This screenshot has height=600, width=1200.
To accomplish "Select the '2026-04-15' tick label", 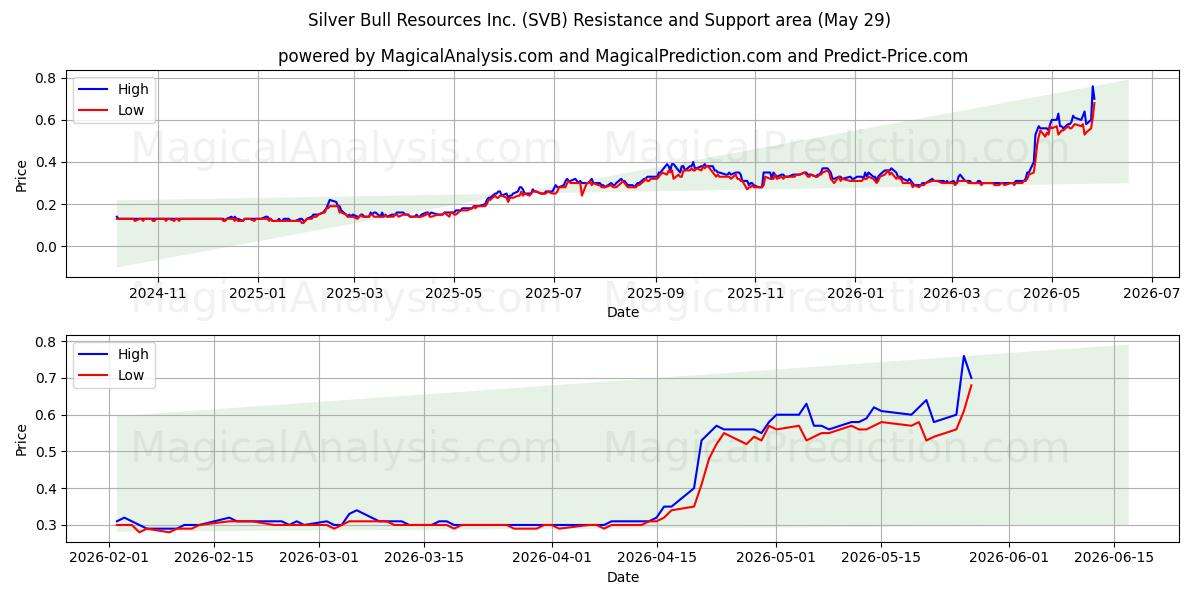I will coord(657,558).
